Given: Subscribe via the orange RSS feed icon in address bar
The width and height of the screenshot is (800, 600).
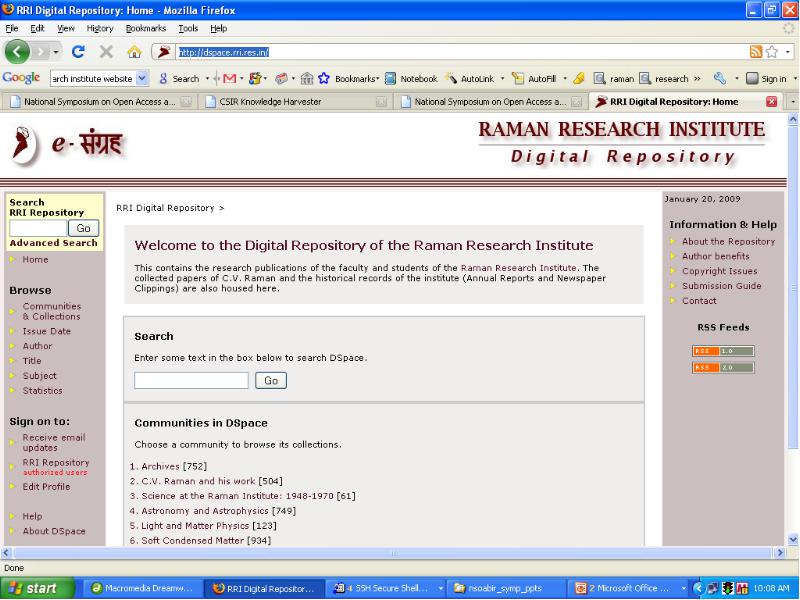Looking at the screenshot, I should [756, 52].
